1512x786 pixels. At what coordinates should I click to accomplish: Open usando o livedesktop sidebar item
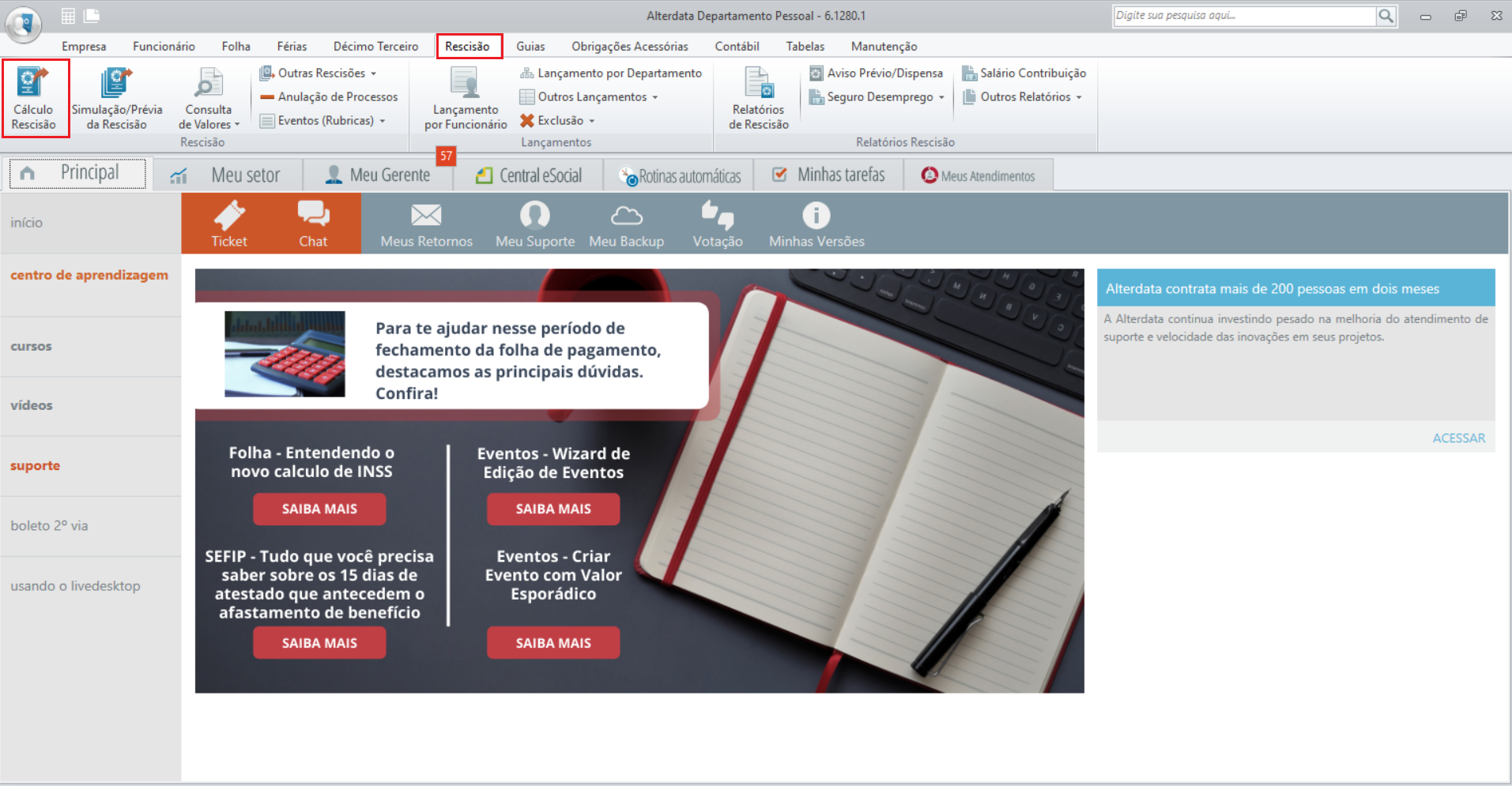pyautogui.click(x=75, y=585)
